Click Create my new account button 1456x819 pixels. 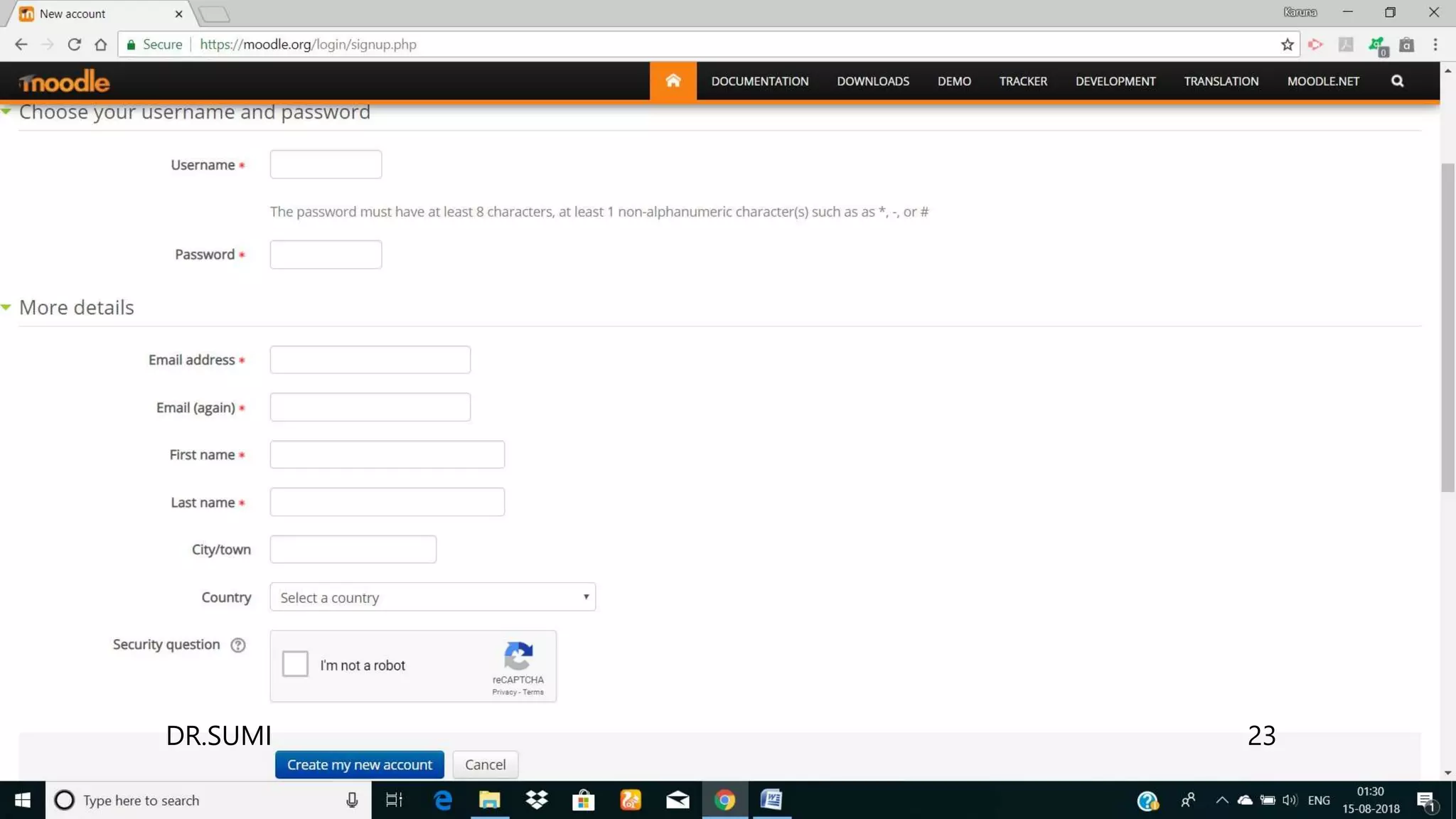pyautogui.click(x=359, y=764)
